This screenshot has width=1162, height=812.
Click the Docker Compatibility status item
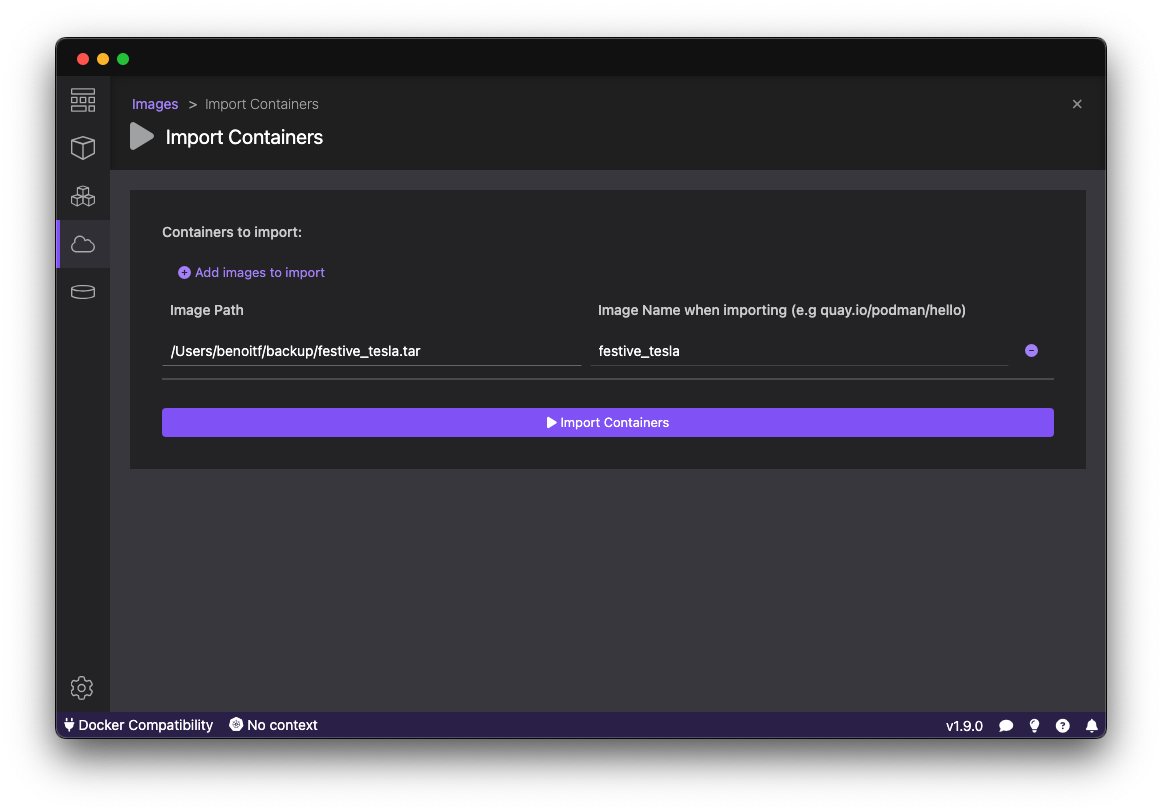coord(138,725)
